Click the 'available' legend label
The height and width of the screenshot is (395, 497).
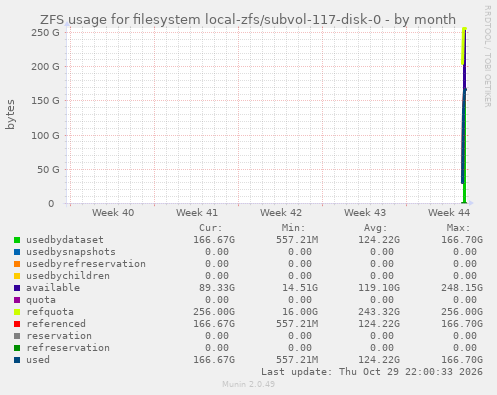click(x=53, y=288)
